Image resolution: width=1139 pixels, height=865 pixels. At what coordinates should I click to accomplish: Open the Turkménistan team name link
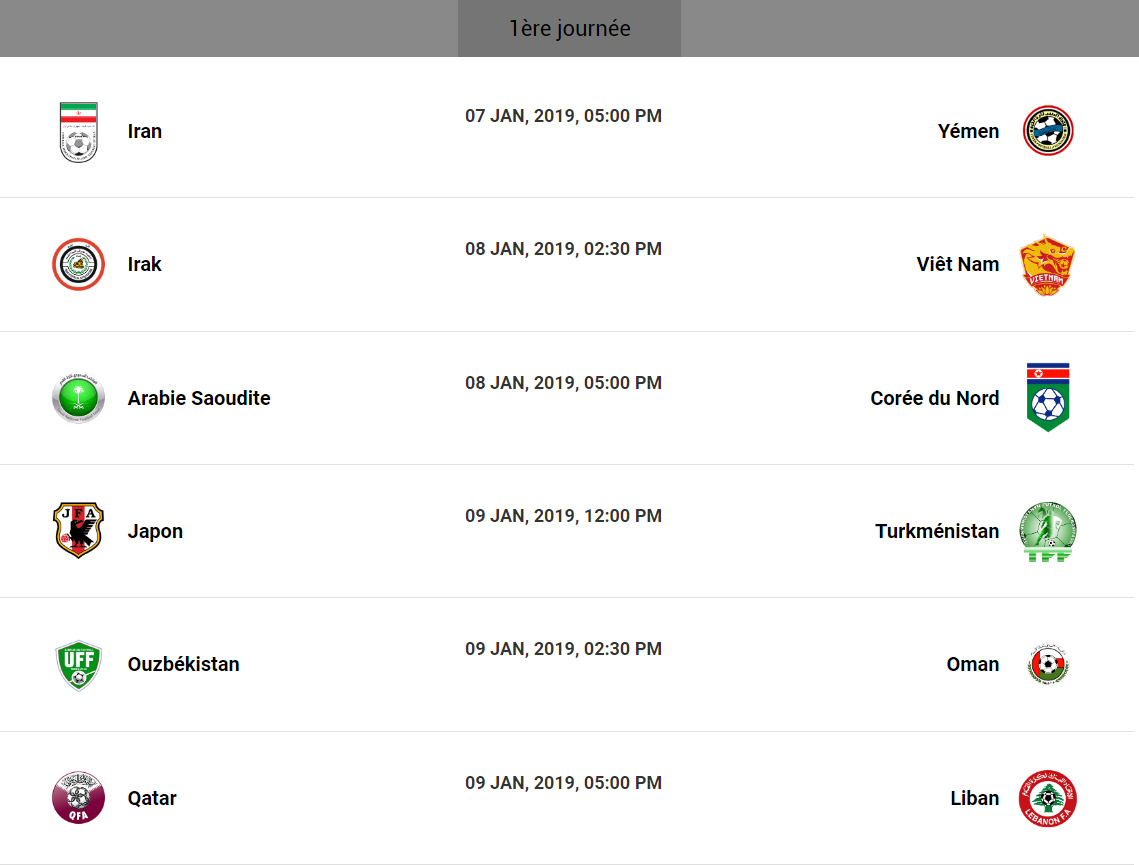(x=937, y=531)
